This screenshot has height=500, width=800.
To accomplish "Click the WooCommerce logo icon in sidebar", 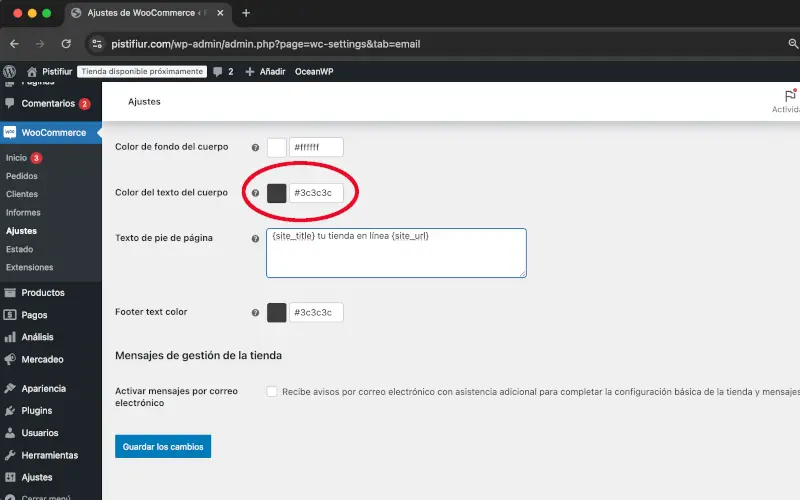I will pos(10,133).
